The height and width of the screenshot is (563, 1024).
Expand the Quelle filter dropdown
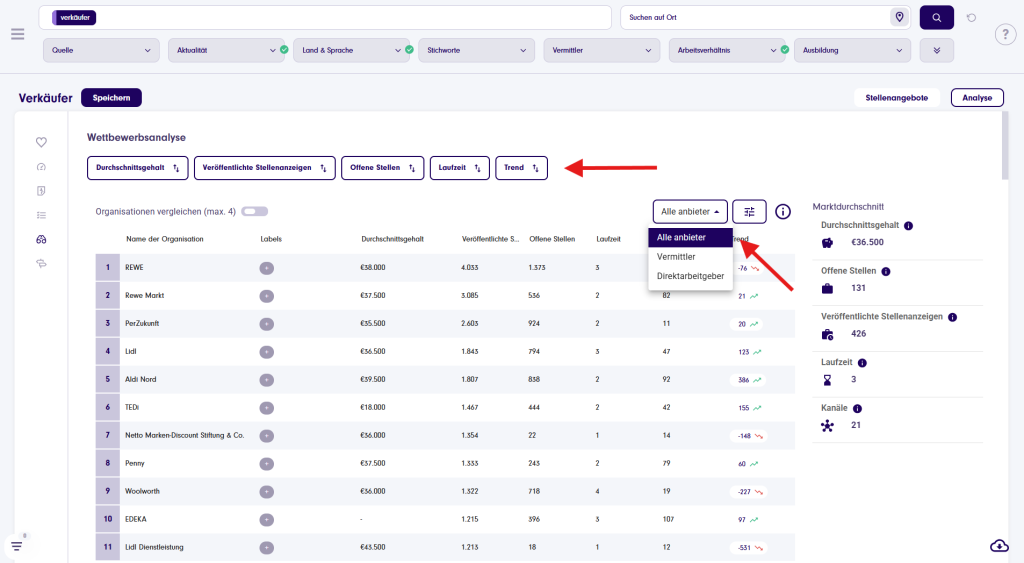click(100, 50)
